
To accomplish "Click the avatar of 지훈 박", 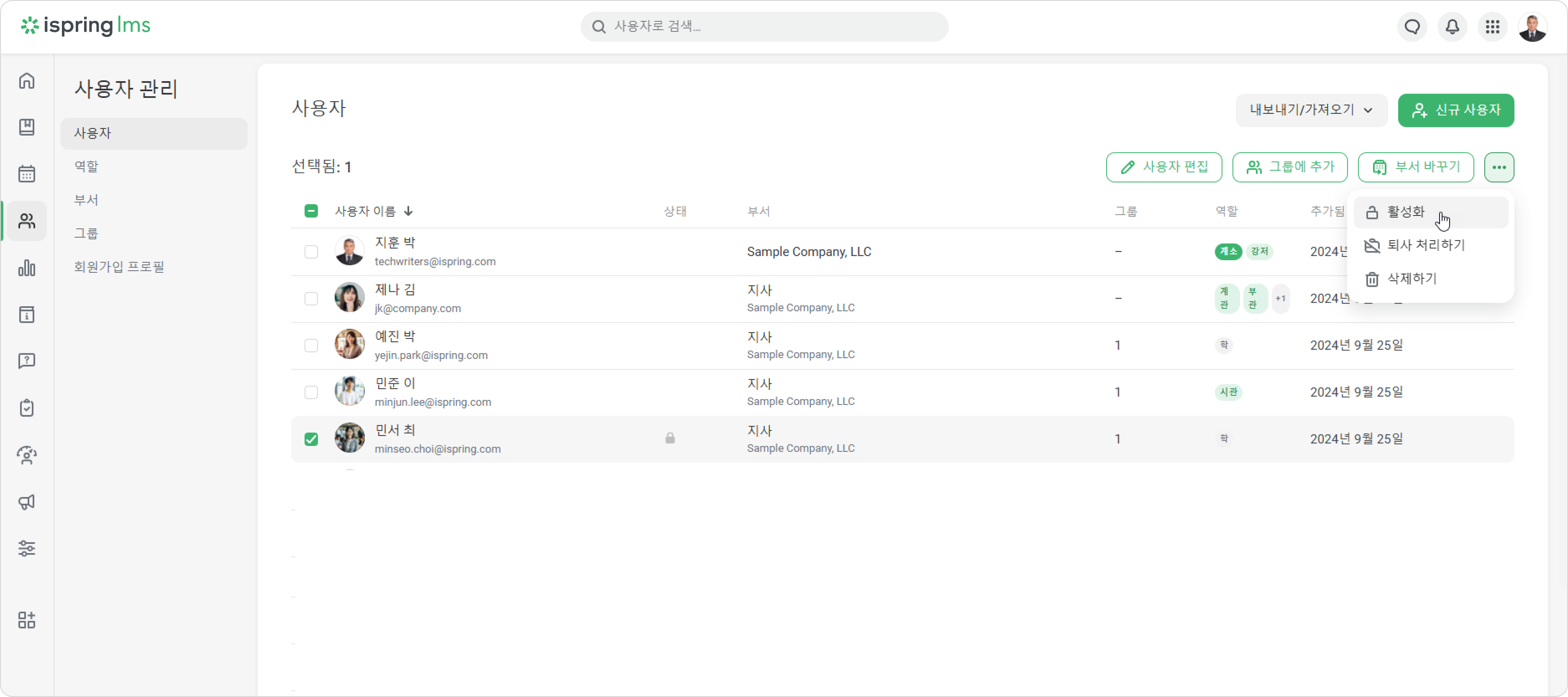I will pyautogui.click(x=349, y=251).
